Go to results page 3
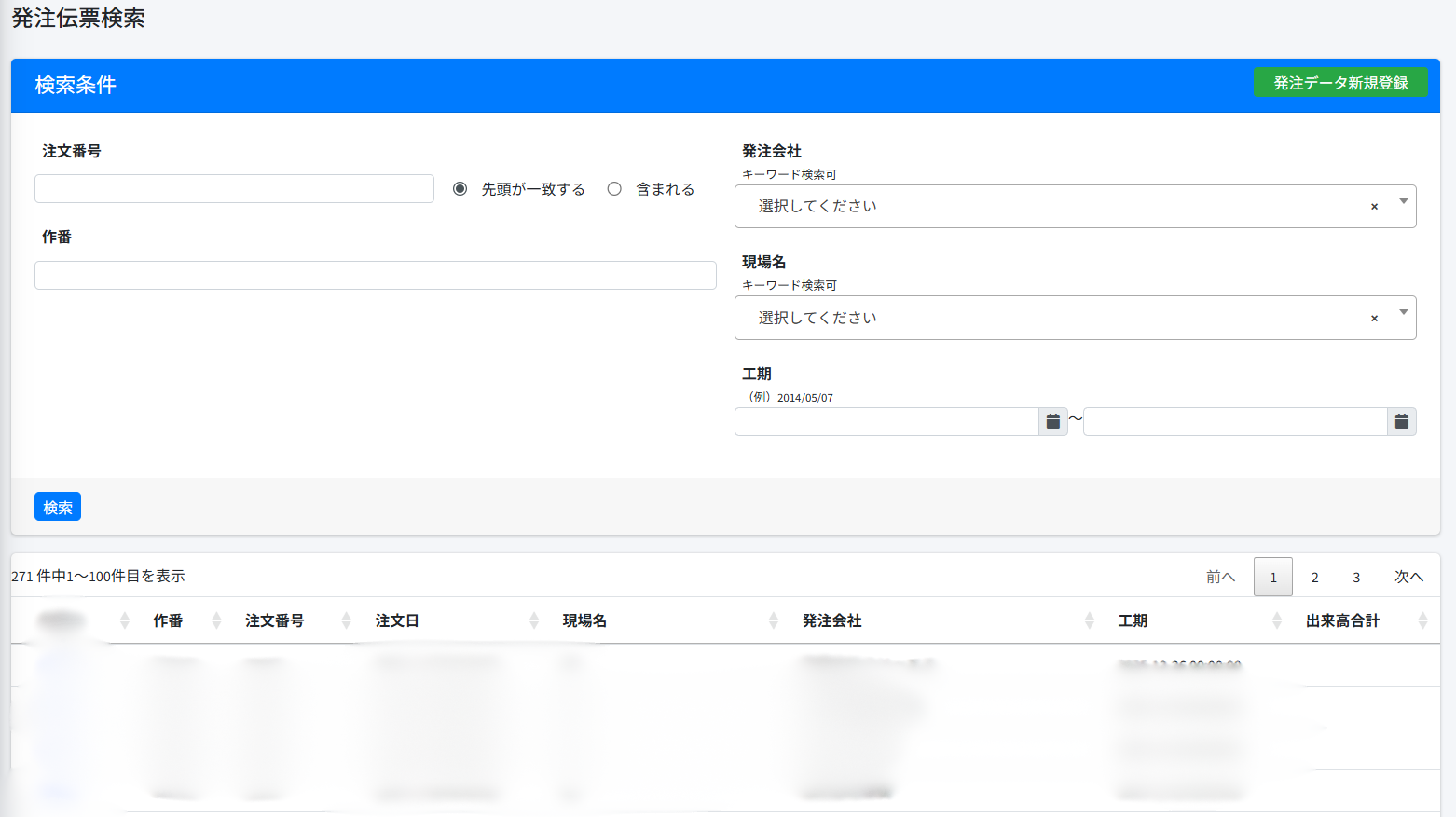This screenshot has width=1456, height=817. [1356, 578]
